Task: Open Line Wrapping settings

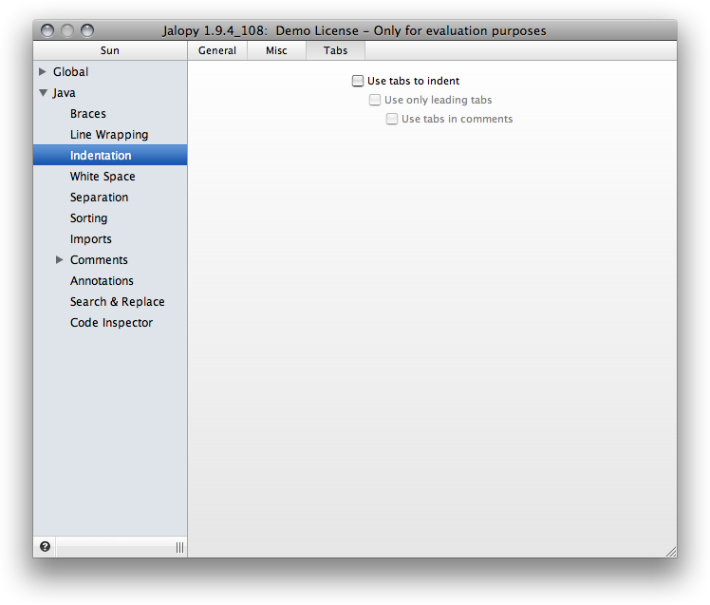Action: tap(109, 134)
